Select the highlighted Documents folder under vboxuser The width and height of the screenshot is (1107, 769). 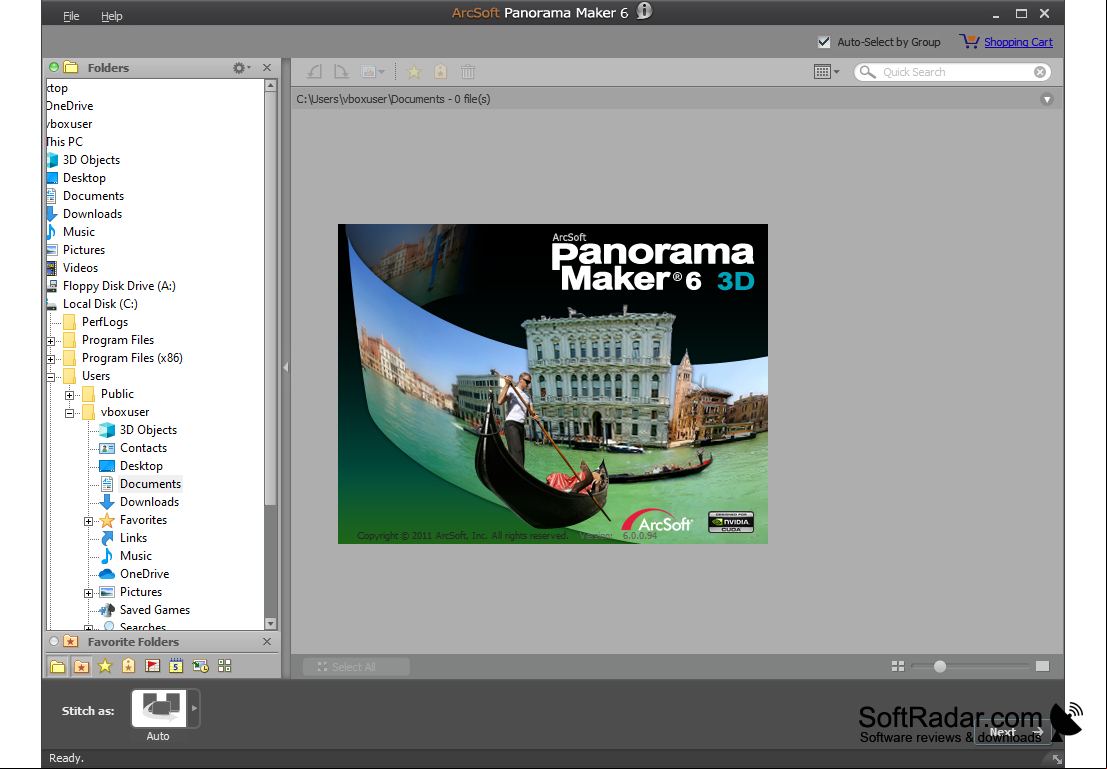150,484
